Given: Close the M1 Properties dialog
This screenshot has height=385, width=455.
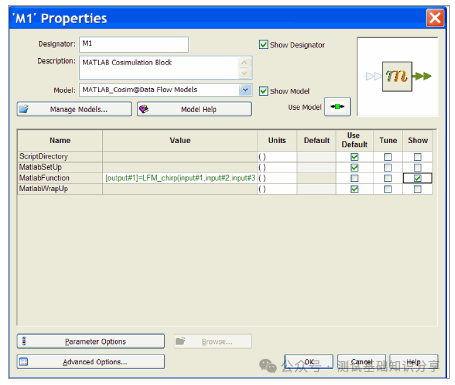Looking at the screenshot, I should (435, 18).
